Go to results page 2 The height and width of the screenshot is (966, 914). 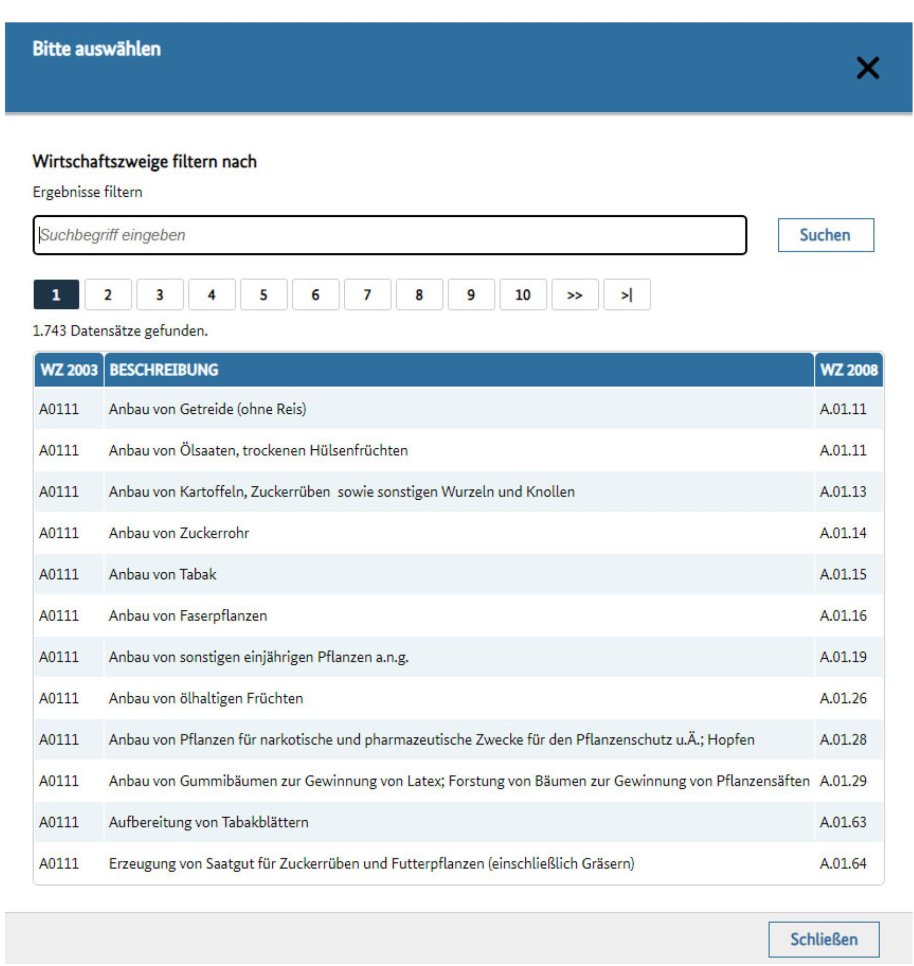pyautogui.click(x=108, y=295)
